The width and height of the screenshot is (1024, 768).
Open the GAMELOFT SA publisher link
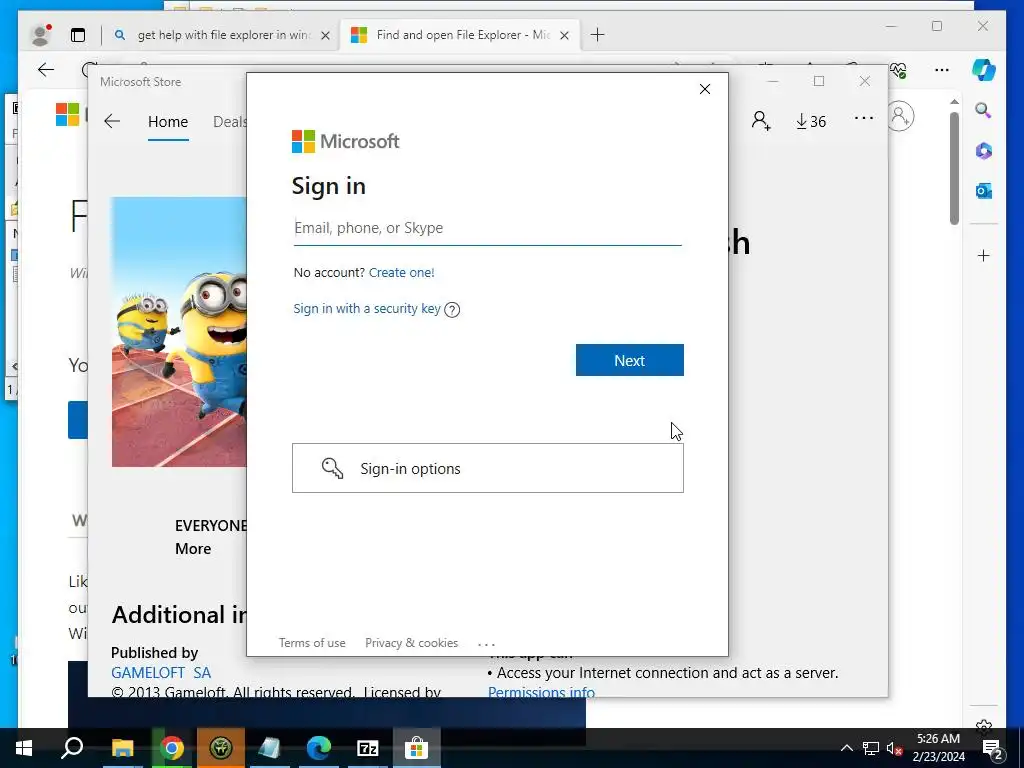(161, 673)
